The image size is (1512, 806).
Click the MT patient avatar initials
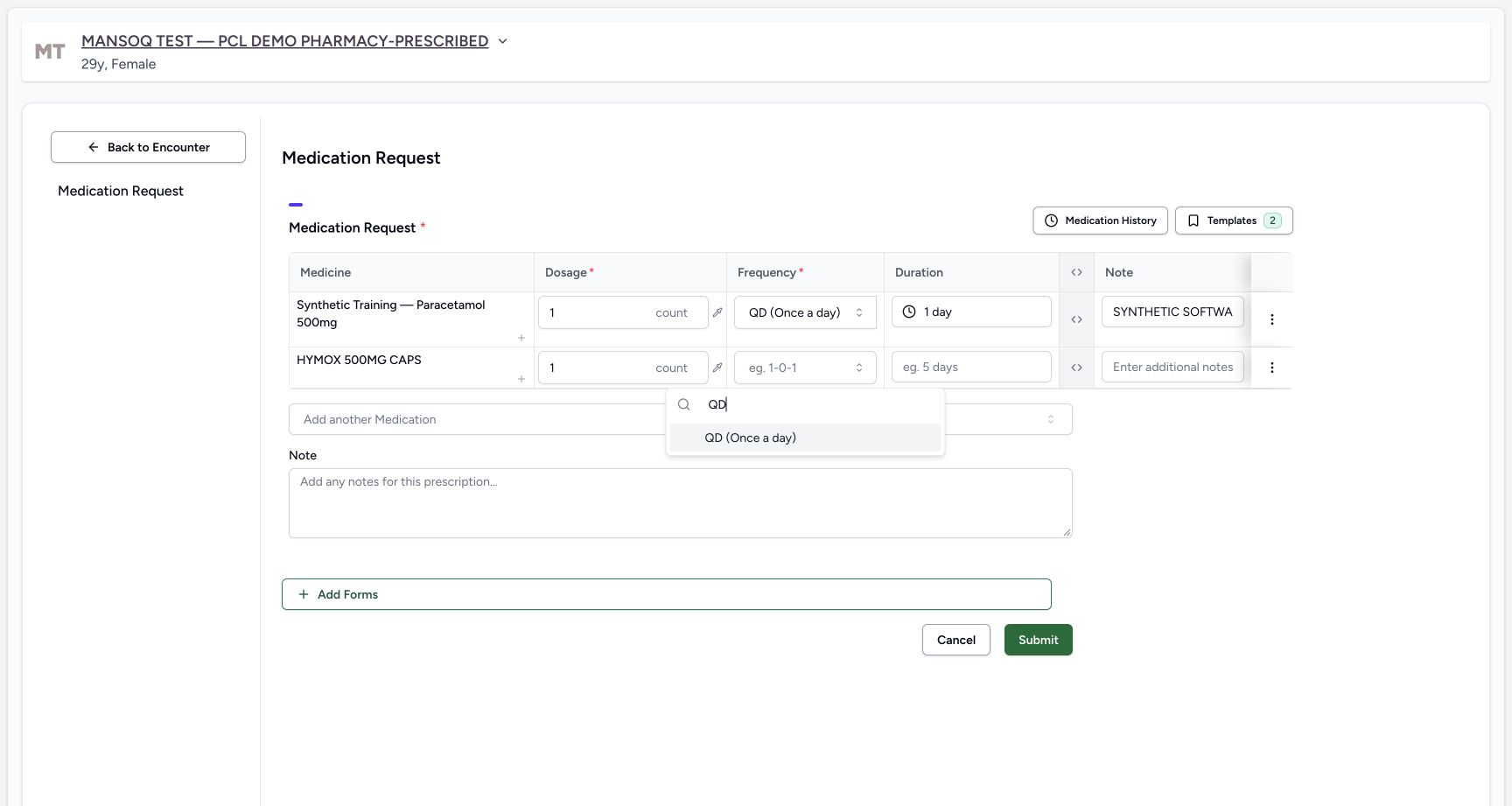[x=50, y=52]
